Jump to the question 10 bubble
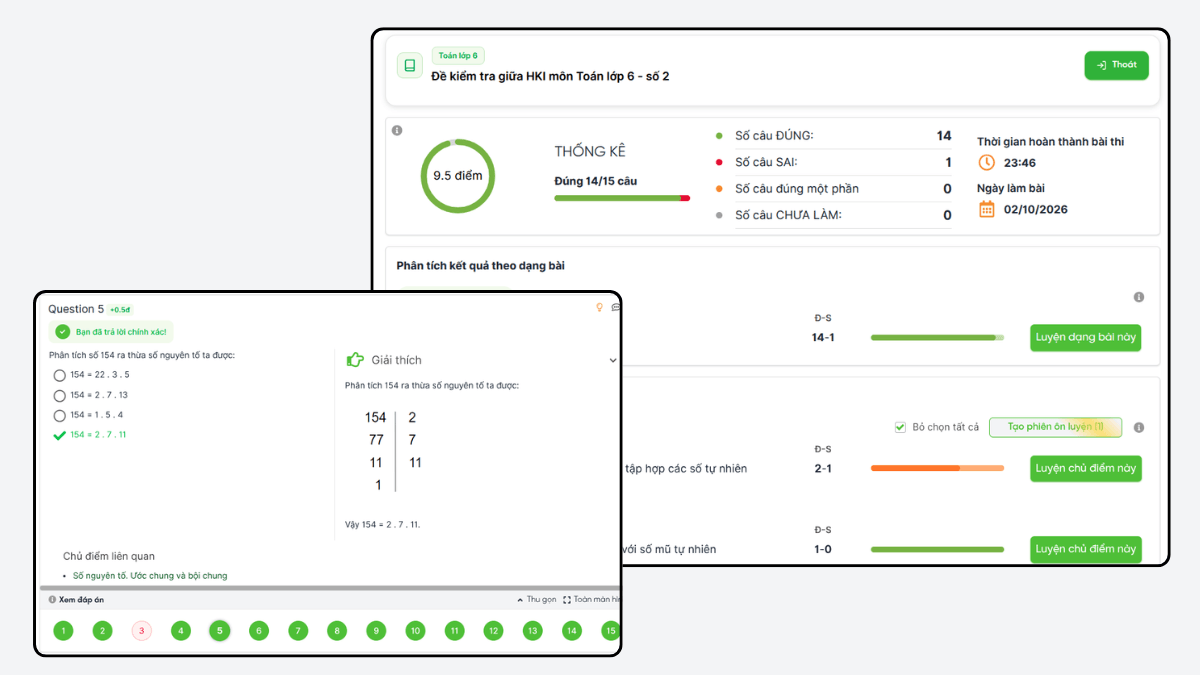The width and height of the screenshot is (1200, 675). (415, 631)
